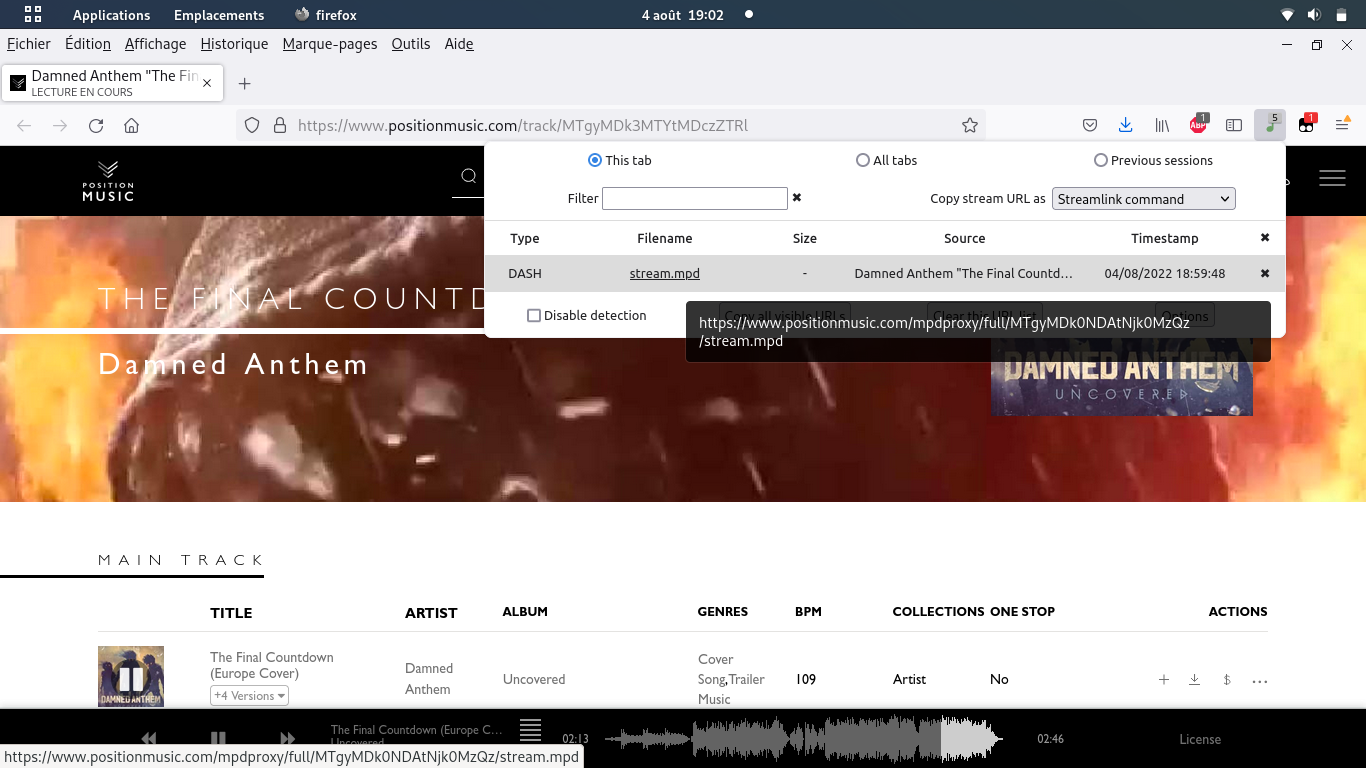Open the Fichier menu
The image size is (1366, 768).
[29, 44]
